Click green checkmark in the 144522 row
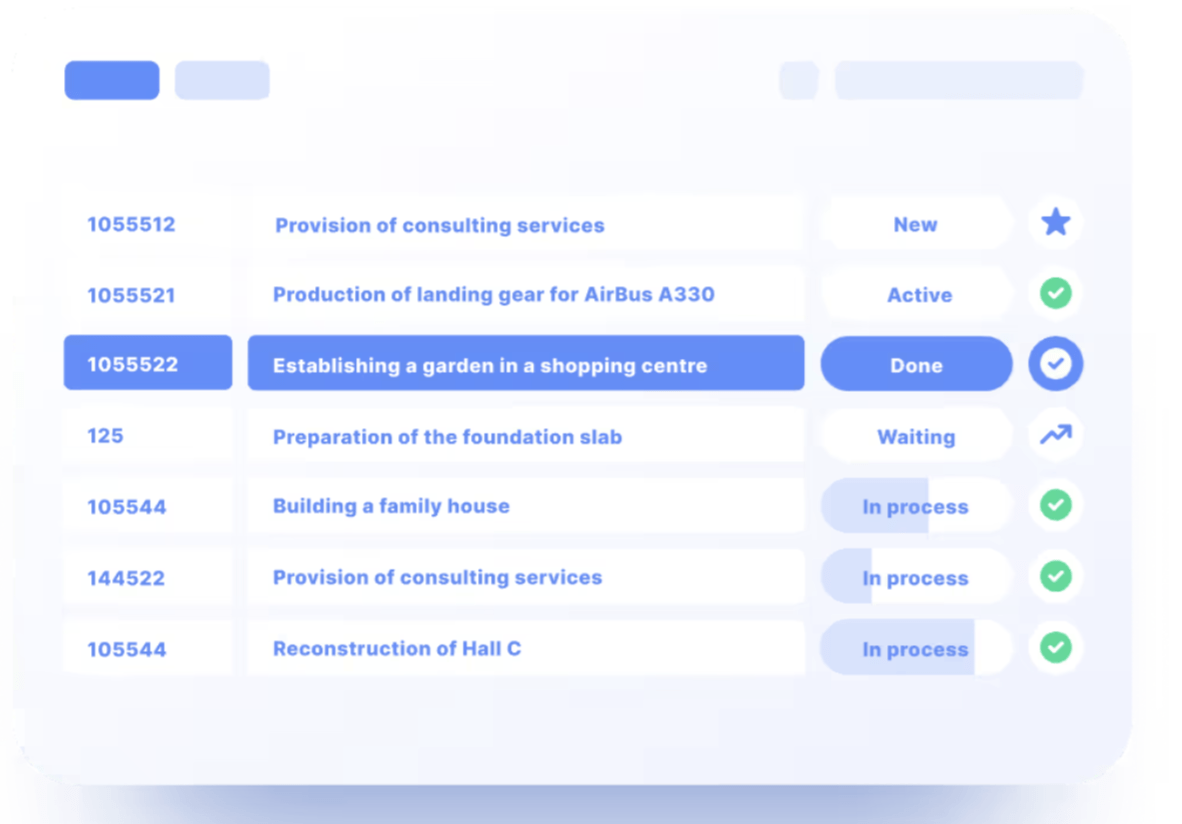This screenshot has height=824, width=1182. tap(1055, 576)
